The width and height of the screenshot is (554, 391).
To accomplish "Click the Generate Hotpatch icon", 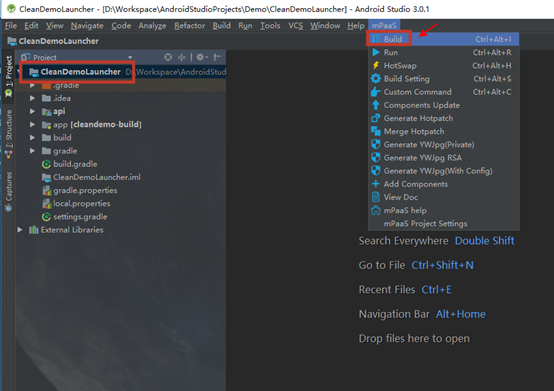I will (x=376, y=118).
